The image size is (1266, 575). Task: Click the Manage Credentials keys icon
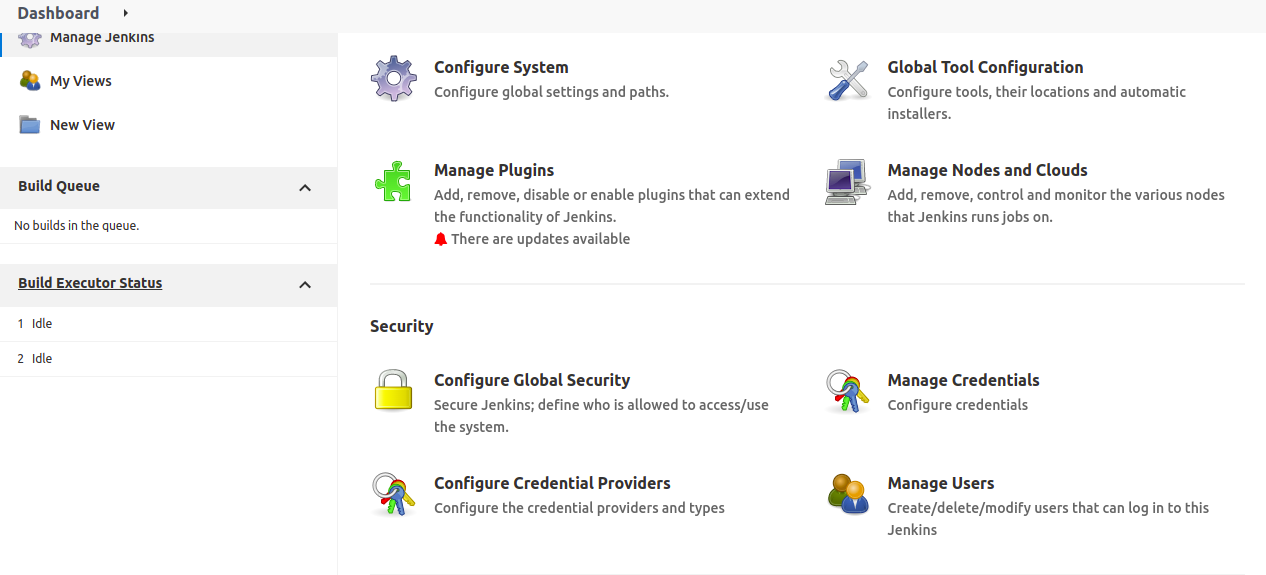848,391
